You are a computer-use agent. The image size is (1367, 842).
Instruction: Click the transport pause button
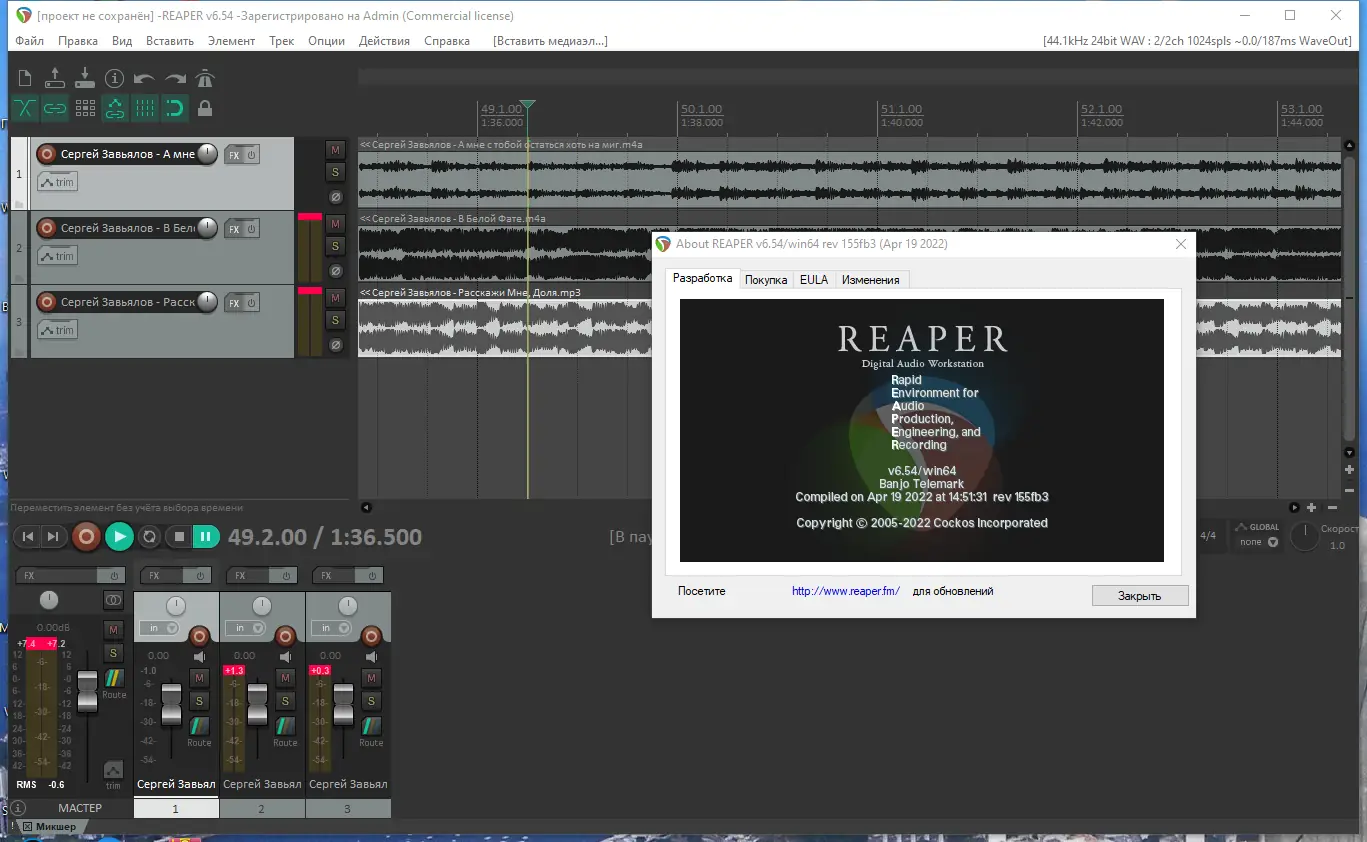205,537
